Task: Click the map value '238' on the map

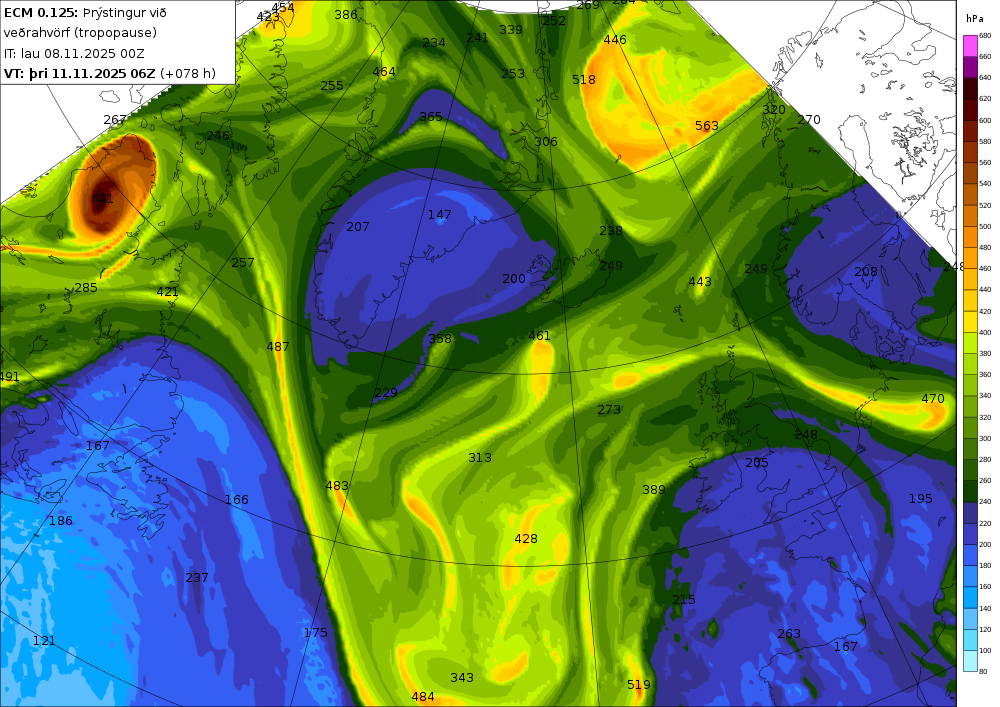Action: click(611, 231)
